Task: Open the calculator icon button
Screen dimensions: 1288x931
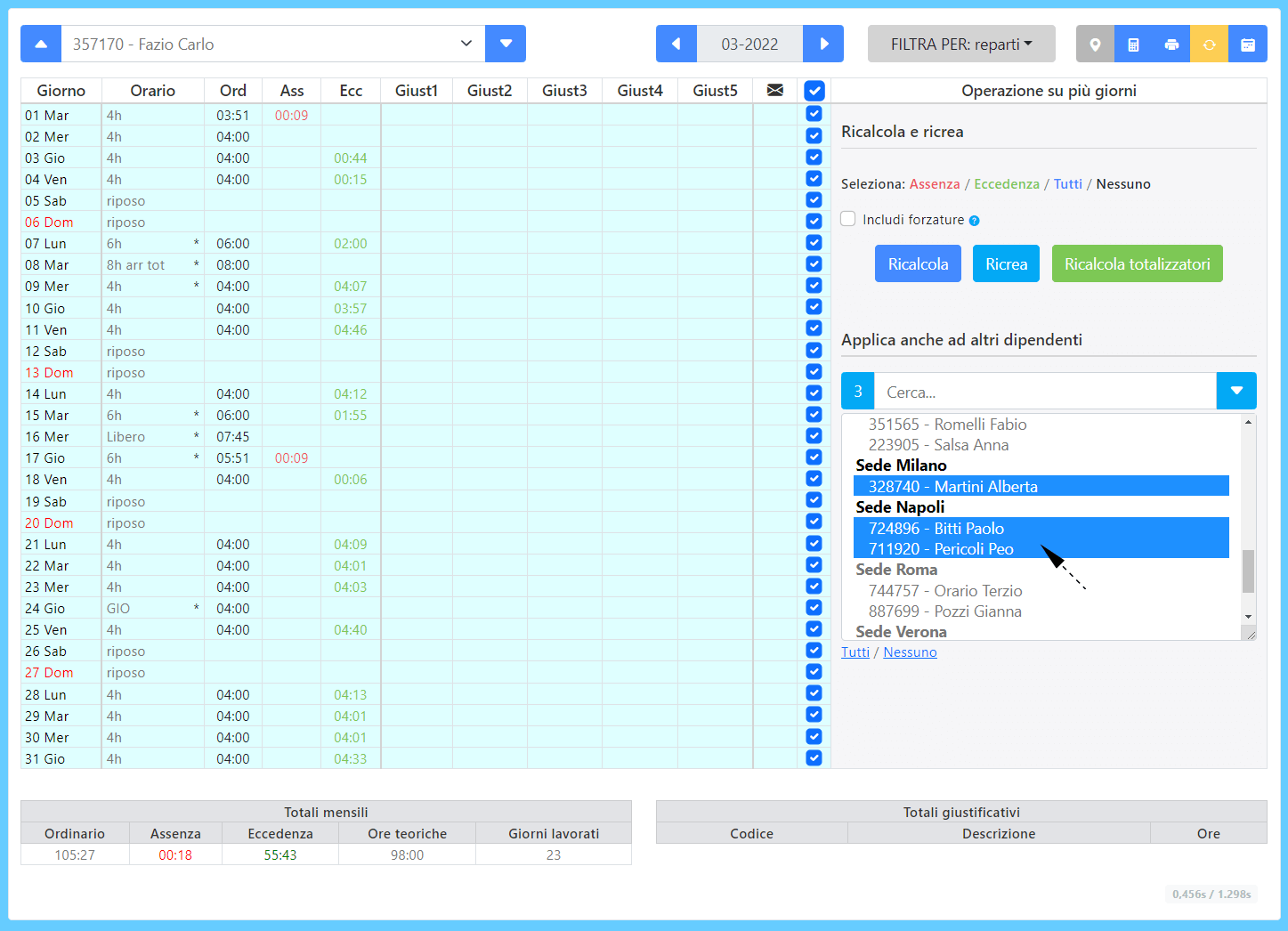Action: coord(1133,44)
